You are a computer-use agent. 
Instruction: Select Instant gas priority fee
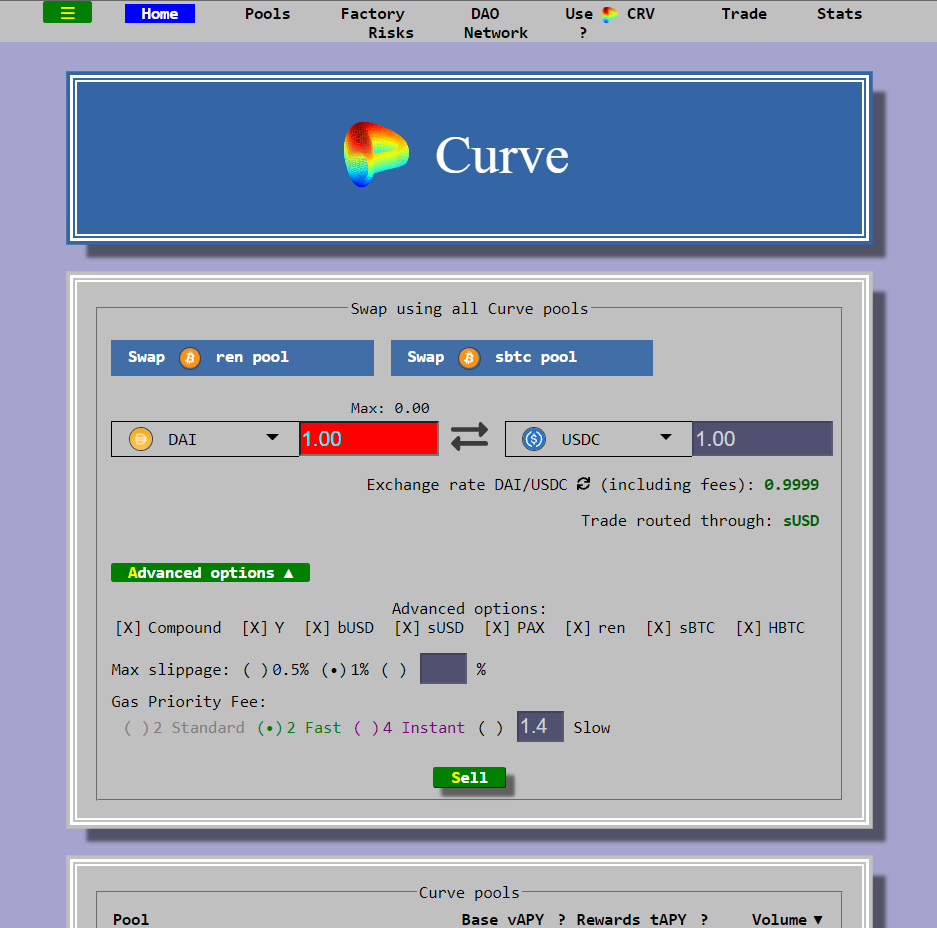pos(366,728)
